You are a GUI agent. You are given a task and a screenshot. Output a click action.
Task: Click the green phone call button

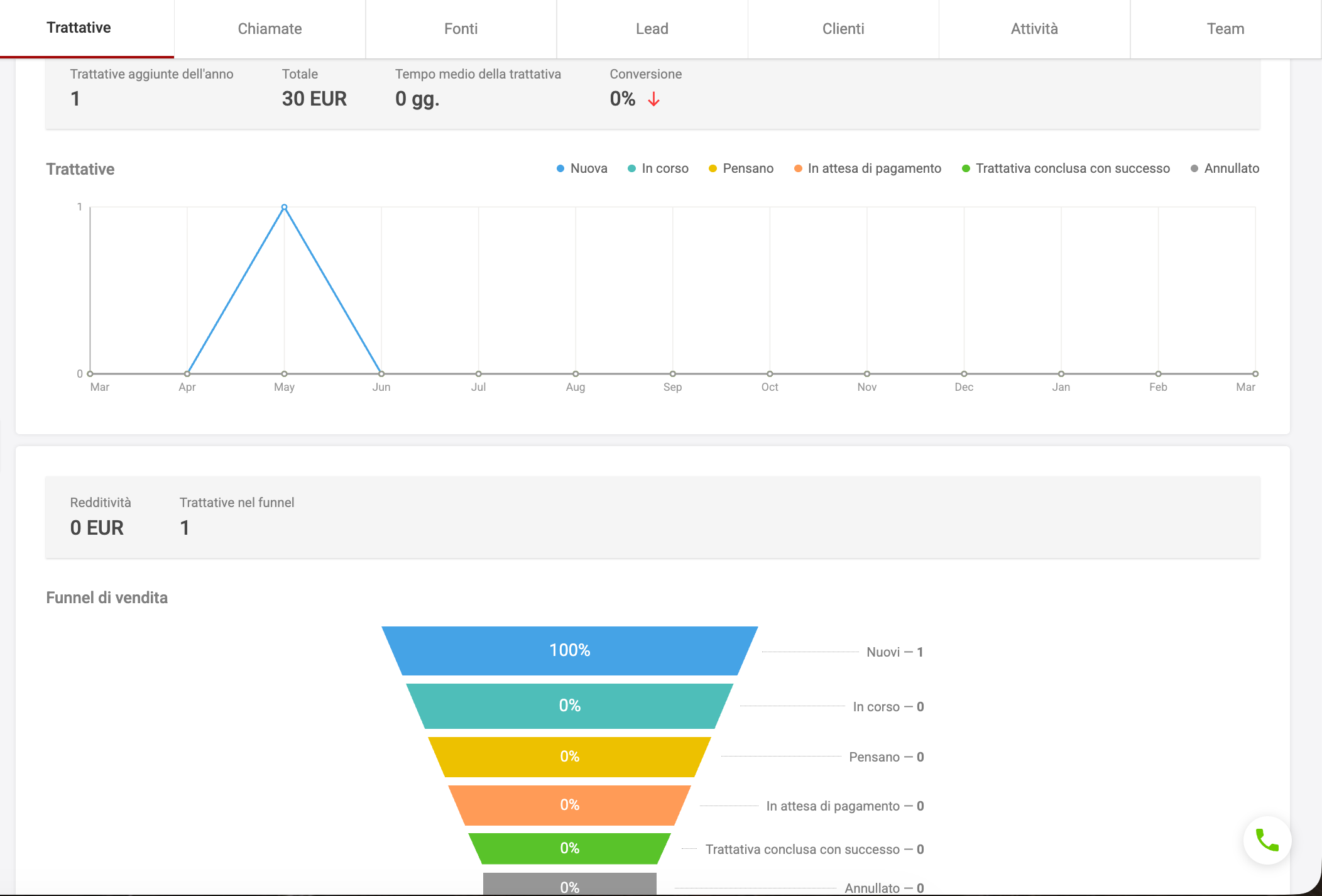point(1267,840)
